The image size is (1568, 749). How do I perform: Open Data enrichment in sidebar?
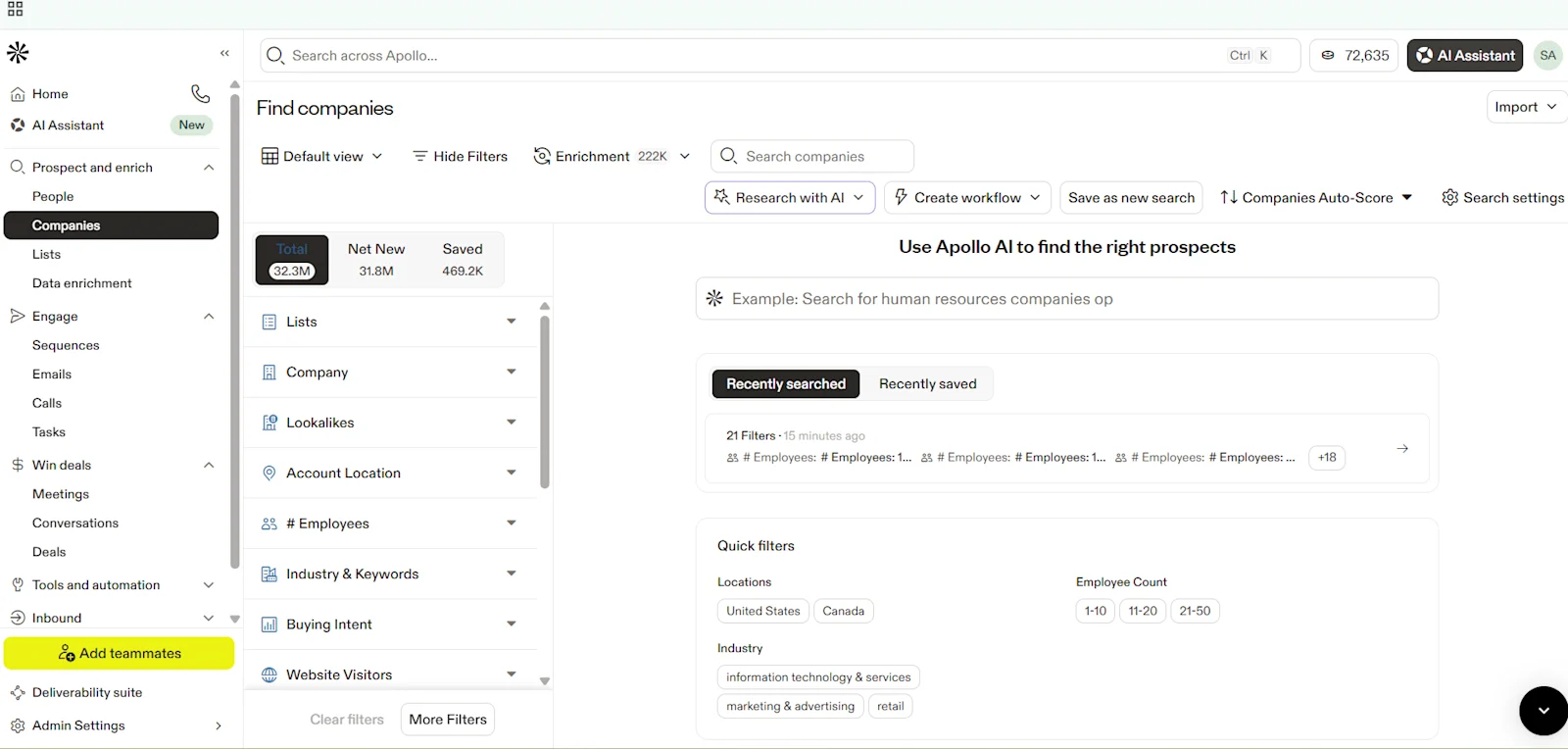(x=82, y=283)
